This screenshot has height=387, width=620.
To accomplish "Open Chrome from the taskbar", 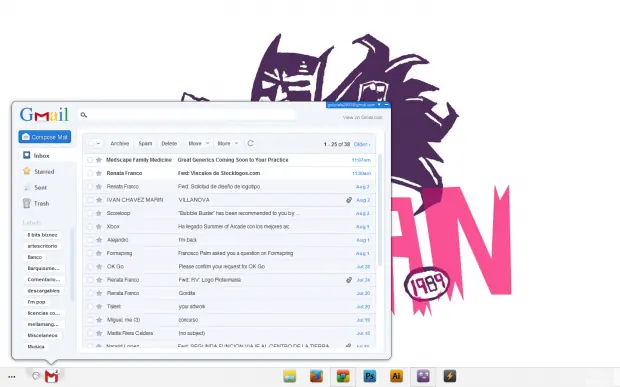I will pyautogui.click(x=343, y=376).
